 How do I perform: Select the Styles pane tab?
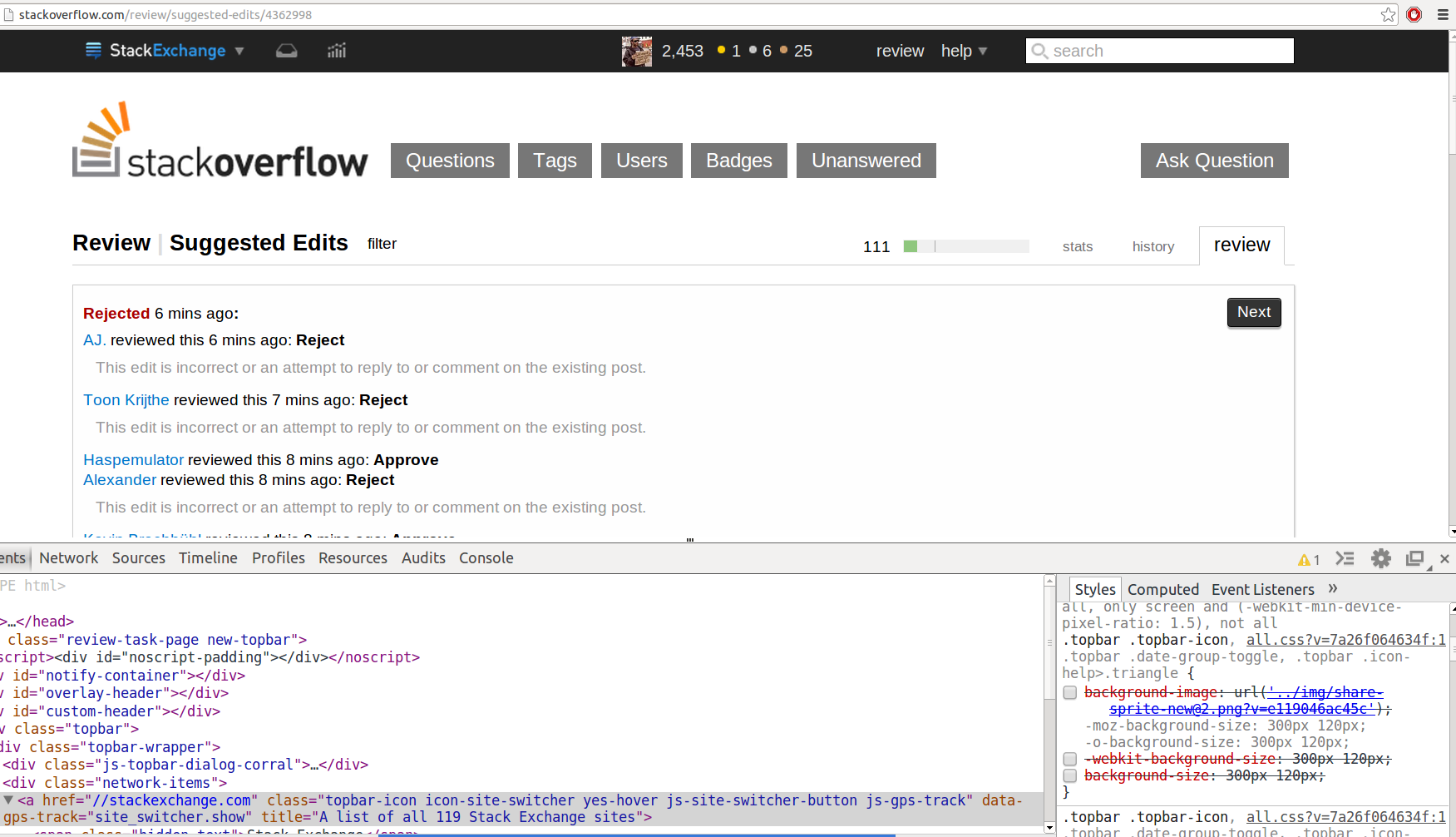pyautogui.click(x=1095, y=589)
